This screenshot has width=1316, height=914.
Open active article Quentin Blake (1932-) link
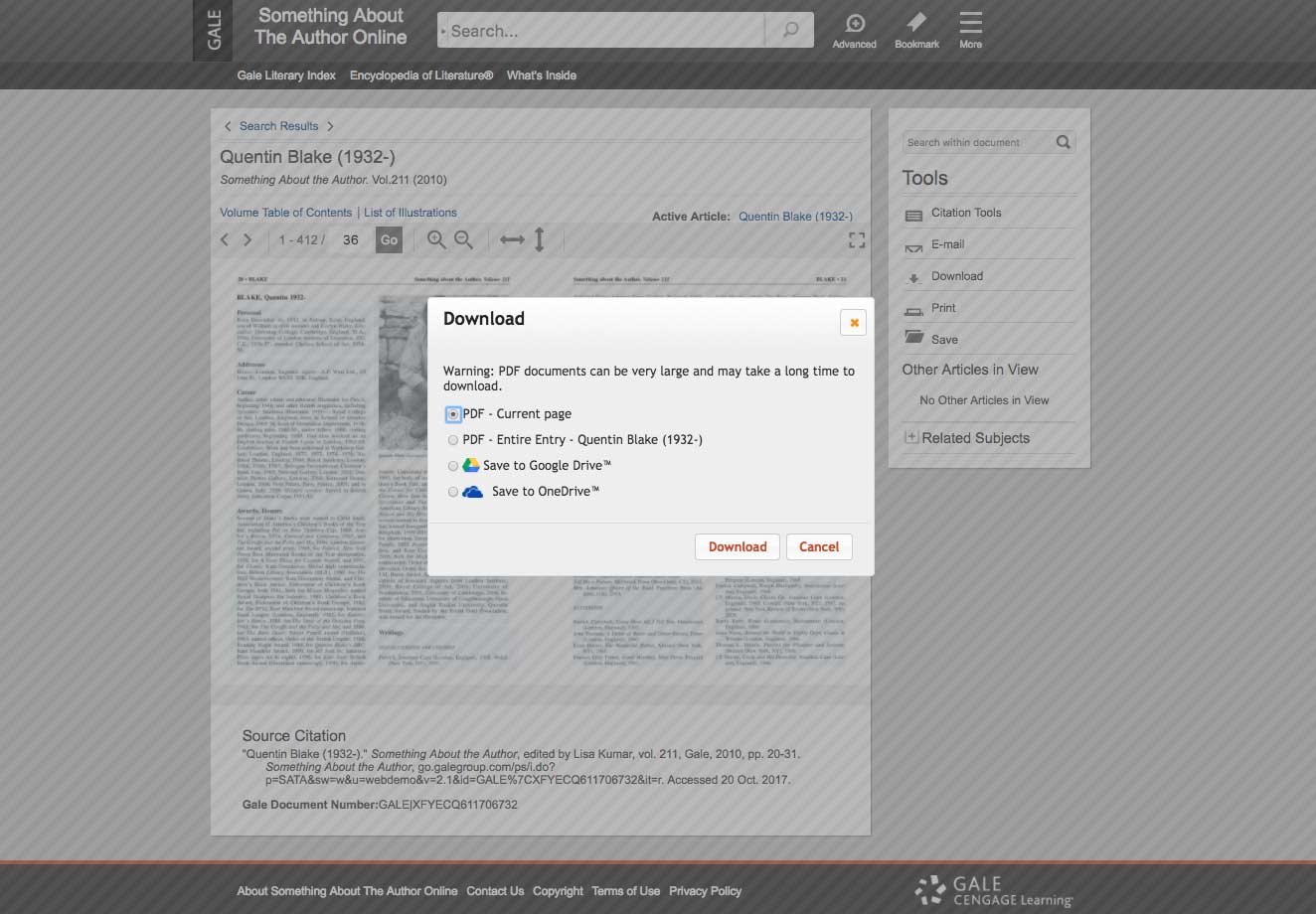(795, 216)
